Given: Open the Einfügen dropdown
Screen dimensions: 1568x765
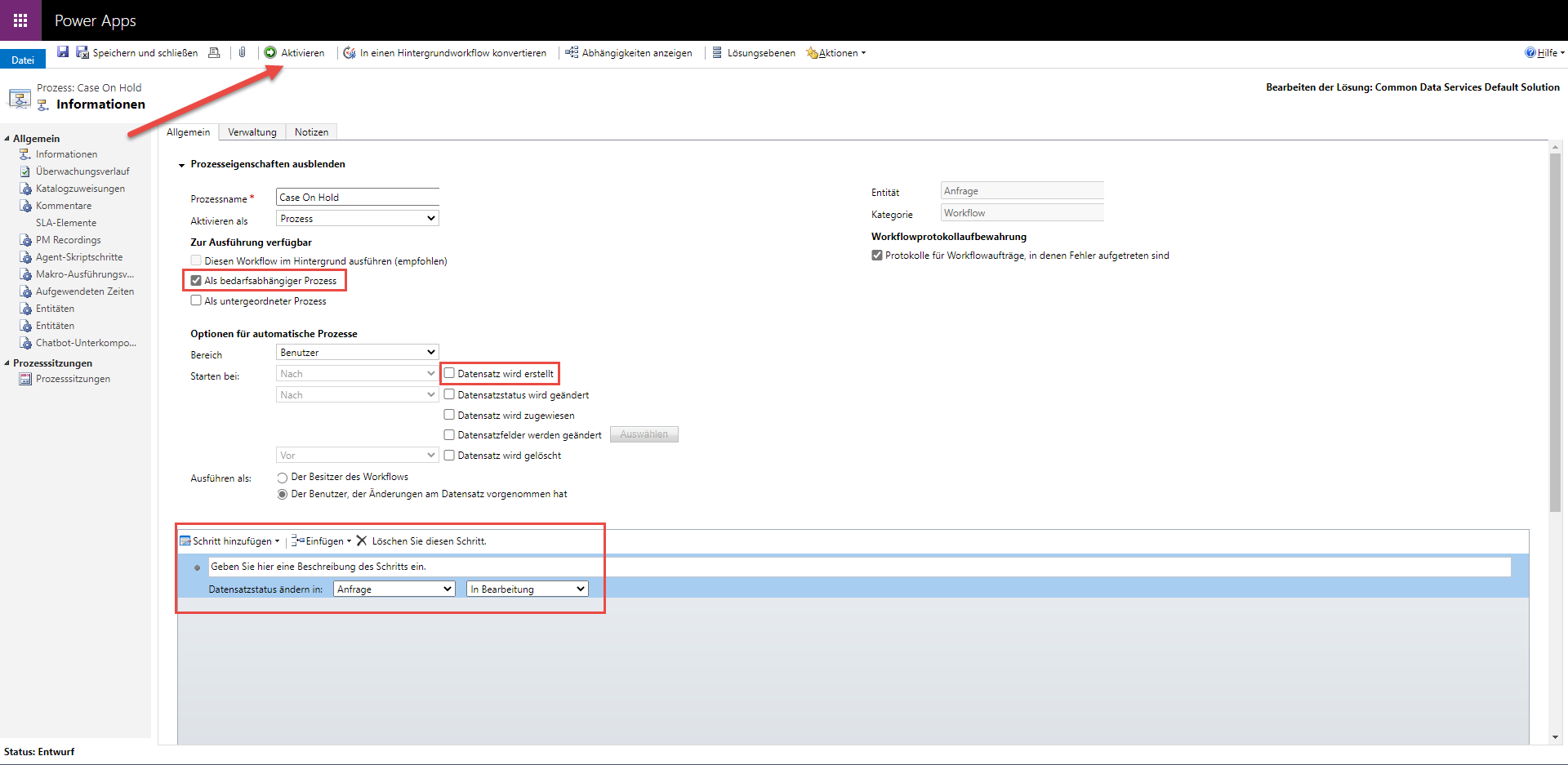Looking at the screenshot, I should (x=322, y=541).
